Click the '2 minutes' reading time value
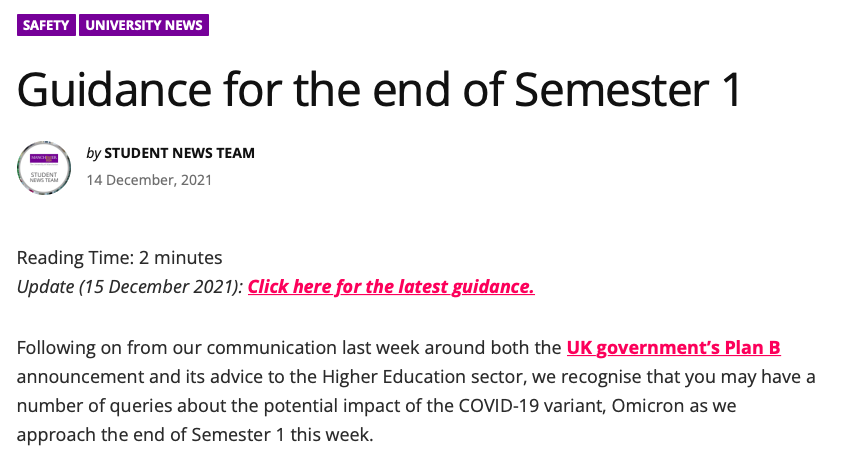The image size is (862, 469). (x=181, y=258)
